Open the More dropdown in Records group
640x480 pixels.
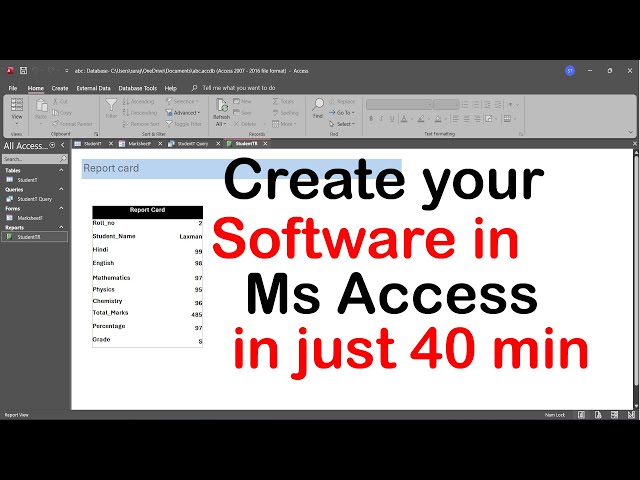pos(284,124)
